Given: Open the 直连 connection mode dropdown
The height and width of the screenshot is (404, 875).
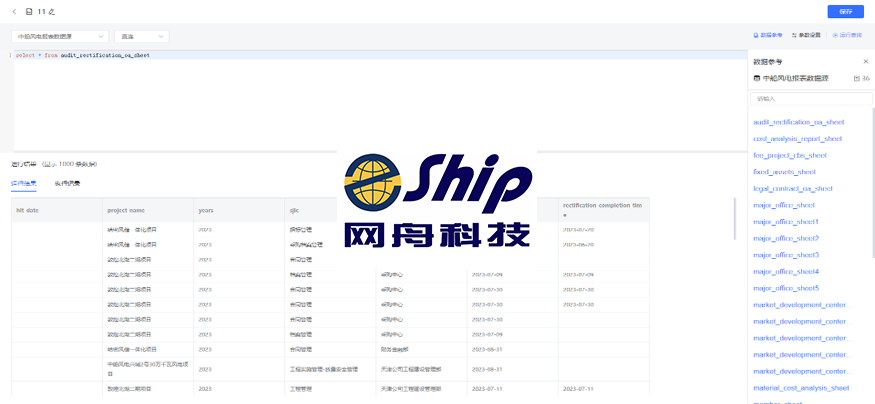Looking at the screenshot, I should 141,36.
